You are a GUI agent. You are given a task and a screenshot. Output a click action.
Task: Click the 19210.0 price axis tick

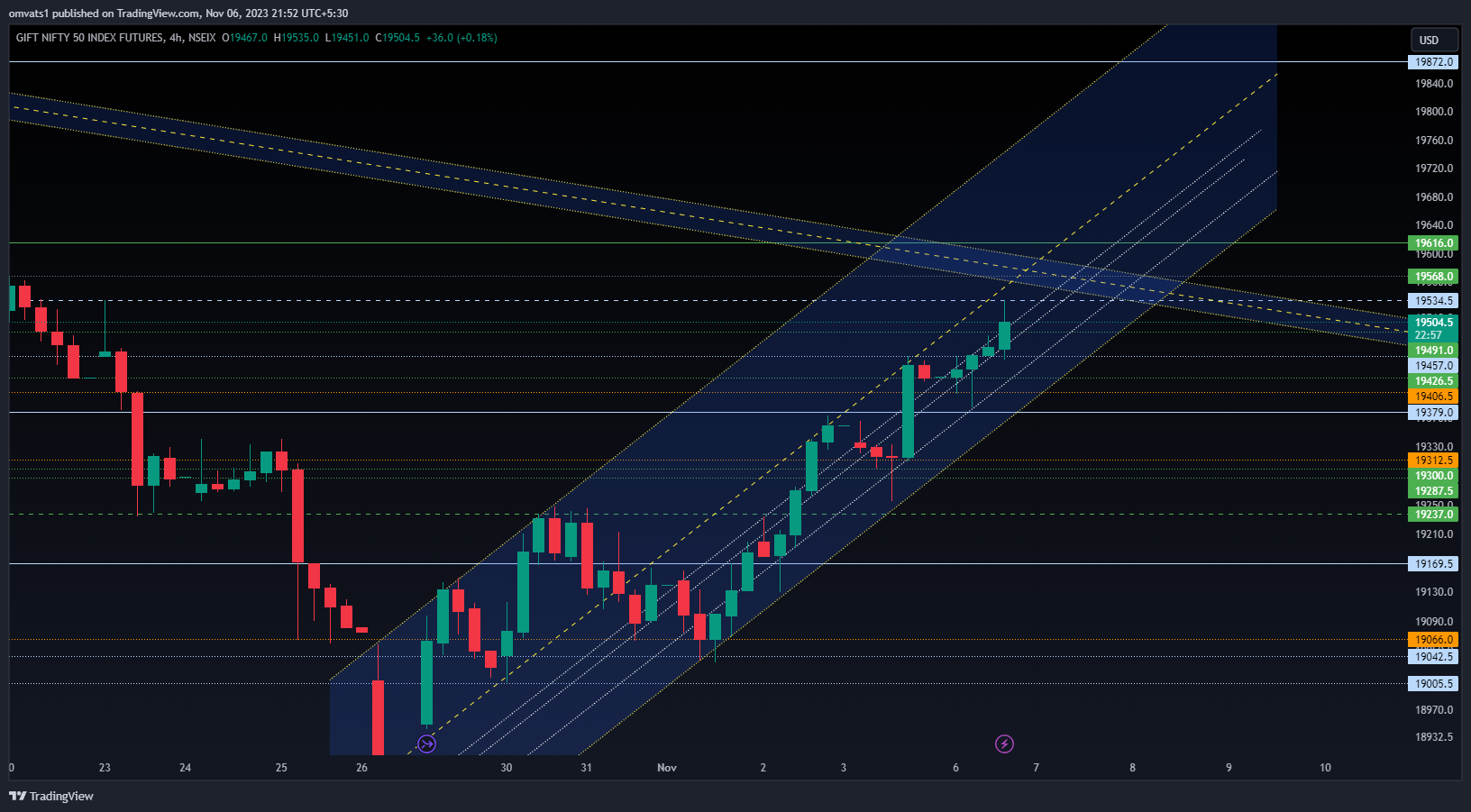pos(1434,534)
